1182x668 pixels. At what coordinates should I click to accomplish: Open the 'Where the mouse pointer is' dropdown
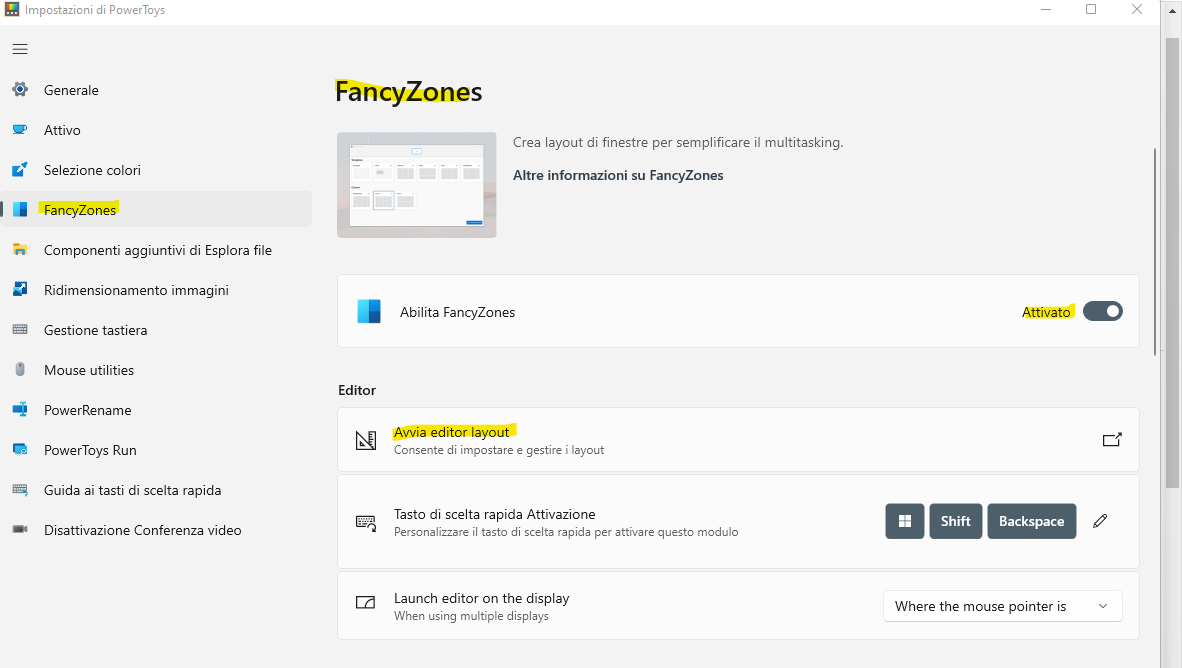point(1002,606)
